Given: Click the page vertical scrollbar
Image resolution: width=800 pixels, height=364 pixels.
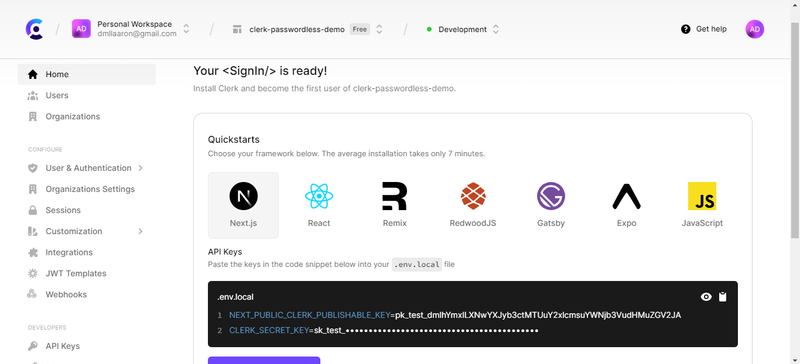Looking at the screenshot, I should click(795, 130).
